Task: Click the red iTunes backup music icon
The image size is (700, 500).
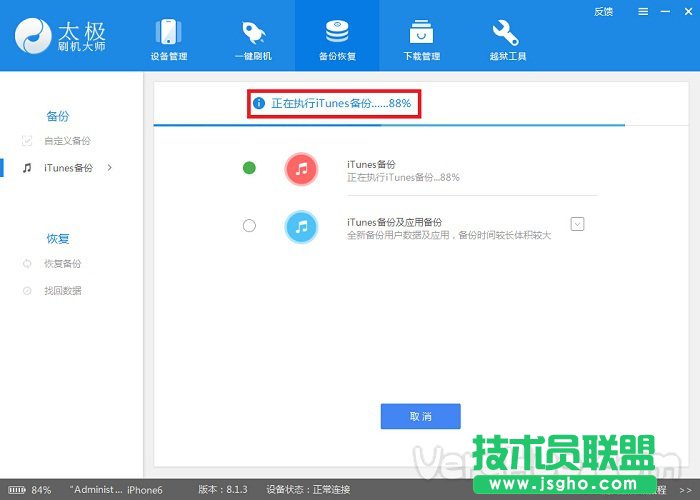Action: (x=301, y=169)
